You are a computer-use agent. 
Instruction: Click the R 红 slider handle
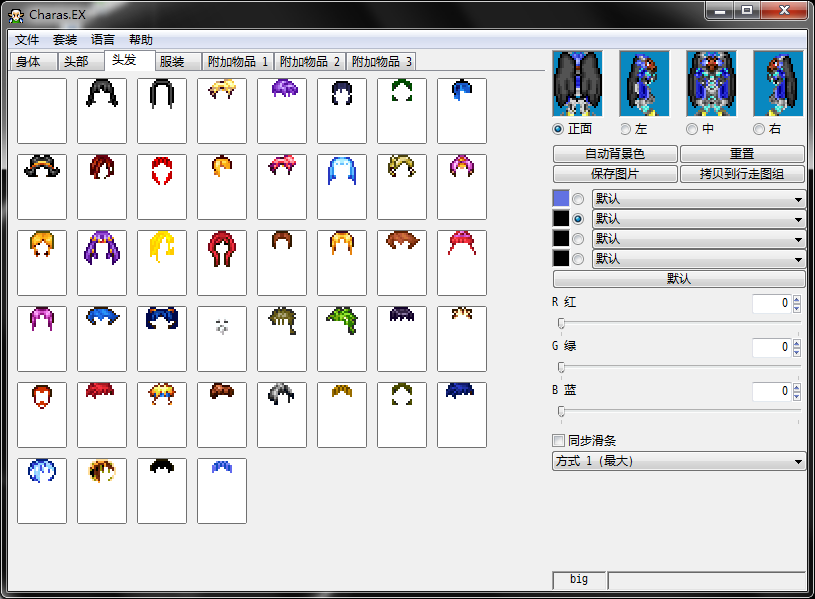pyautogui.click(x=561, y=323)
